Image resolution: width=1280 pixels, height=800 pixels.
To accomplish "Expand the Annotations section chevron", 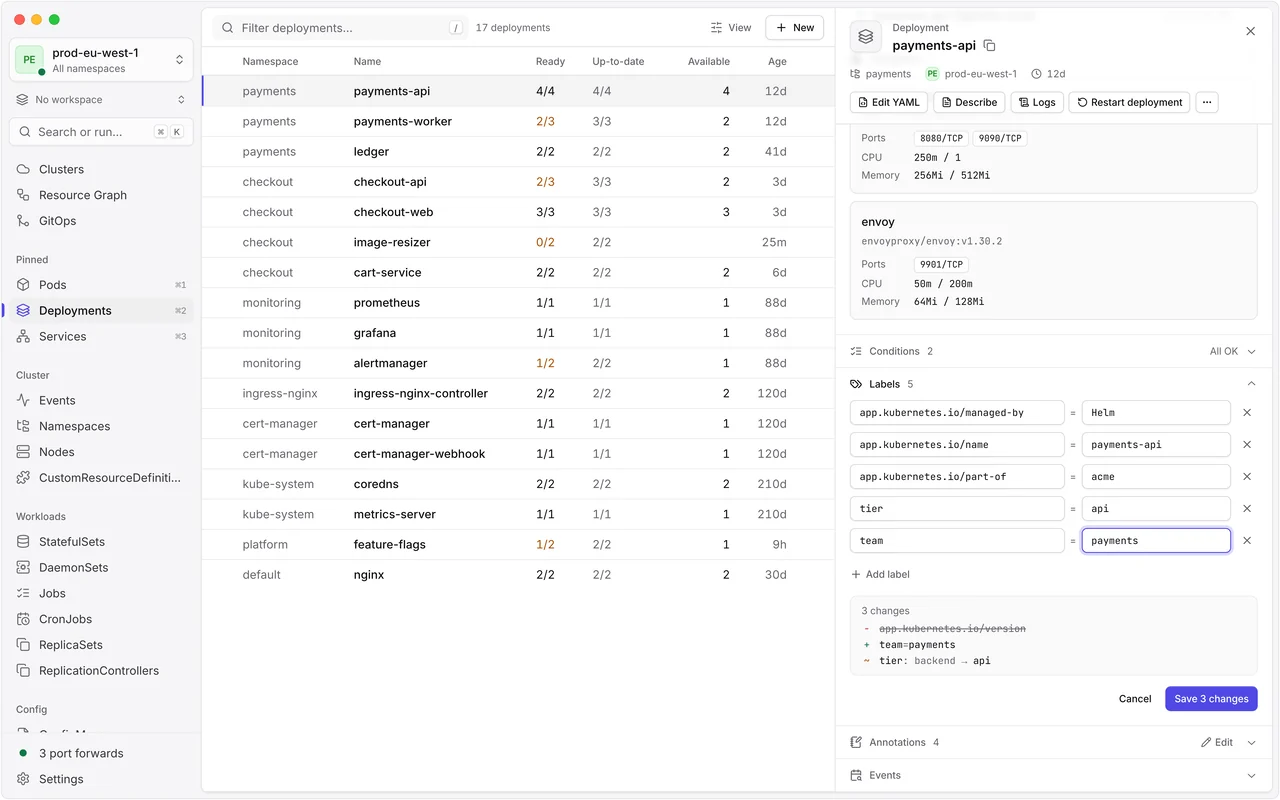I will [1251, 743].
